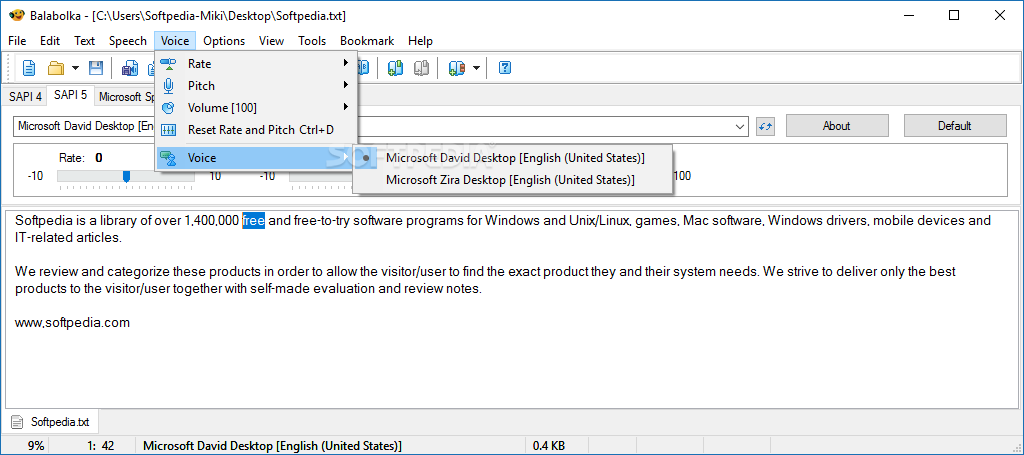Open the Tools menu

click(x=312, y=40)
